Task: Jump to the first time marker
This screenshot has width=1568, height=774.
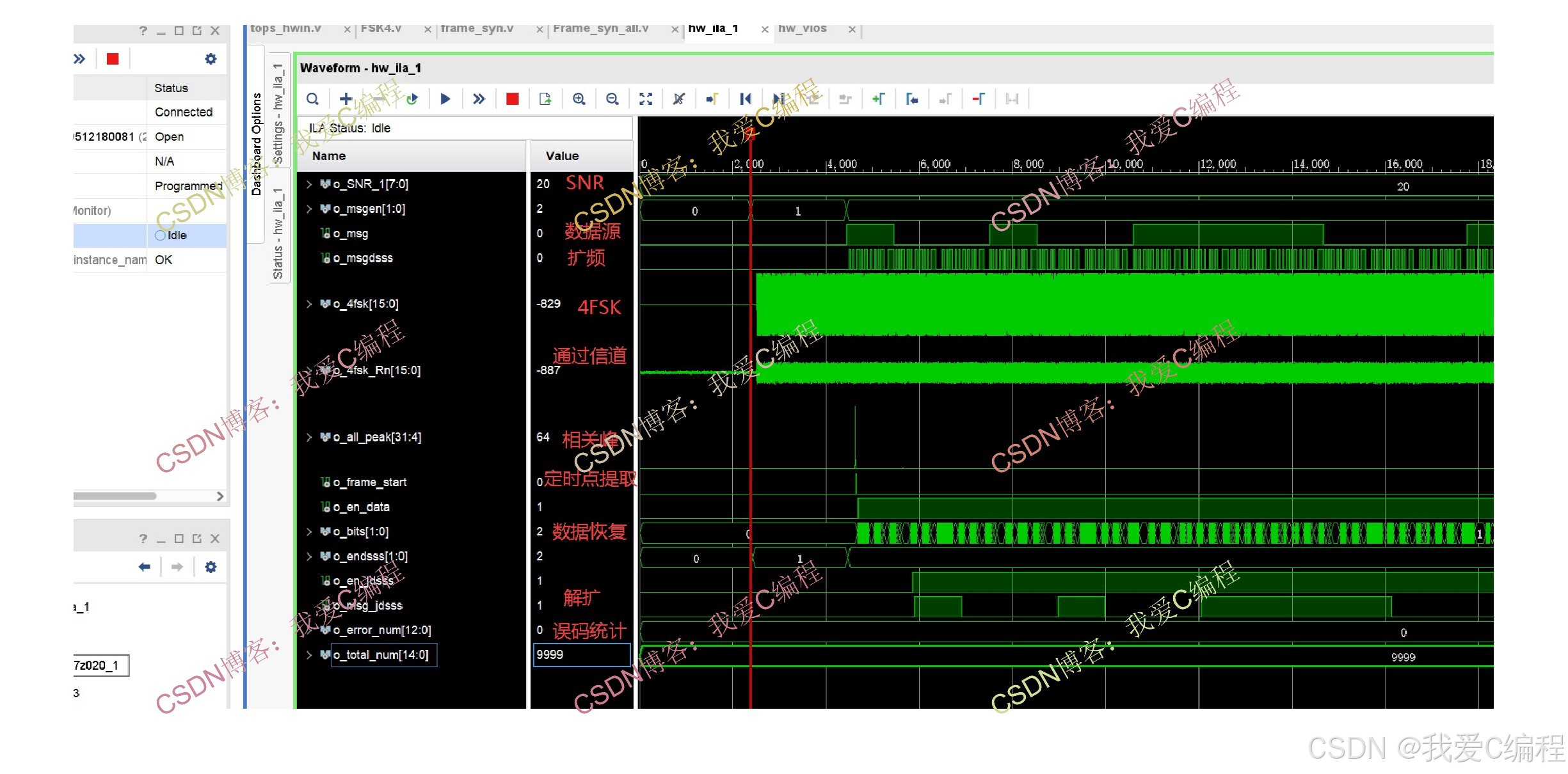Action: coord(746,99)
